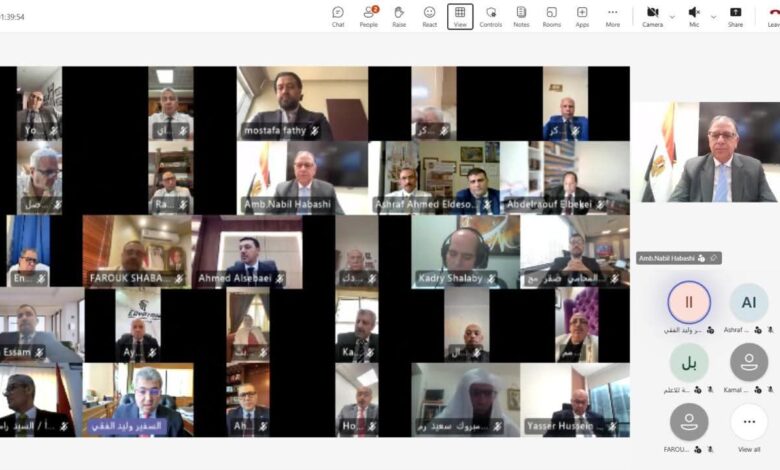The height and width of the screenshot is (470, 780).
Task: Select the AI avatar for participant Ashraf
Action: [749, 302]
